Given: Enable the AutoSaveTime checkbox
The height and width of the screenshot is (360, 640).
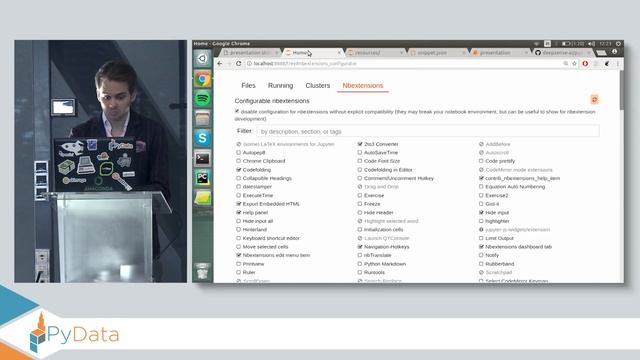Looking at the screenshot, I should 360,152.
